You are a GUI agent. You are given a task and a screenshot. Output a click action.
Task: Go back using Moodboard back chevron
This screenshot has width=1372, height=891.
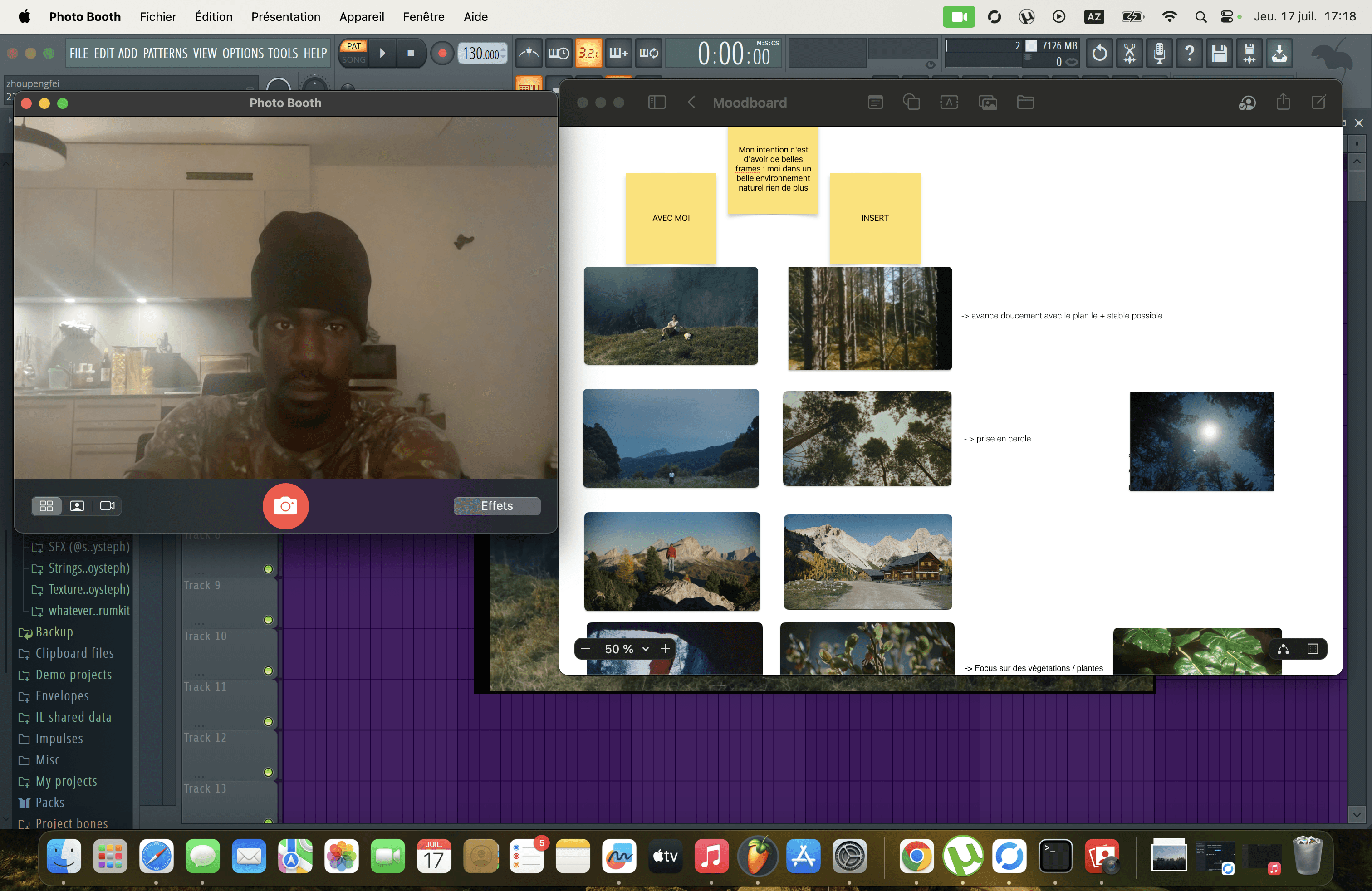coord(691,103)
